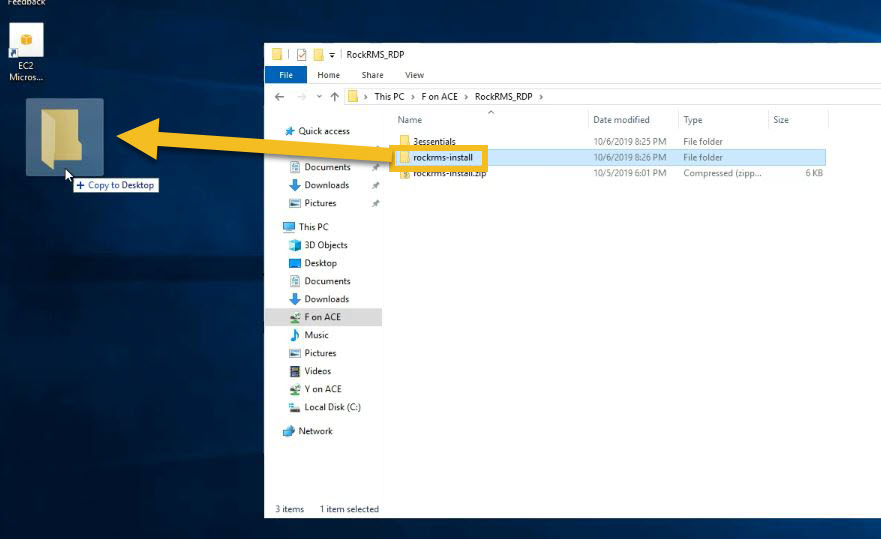Select Quick access in navigation pane
Viewport: 881px width, 539px height.
point(324,131)
